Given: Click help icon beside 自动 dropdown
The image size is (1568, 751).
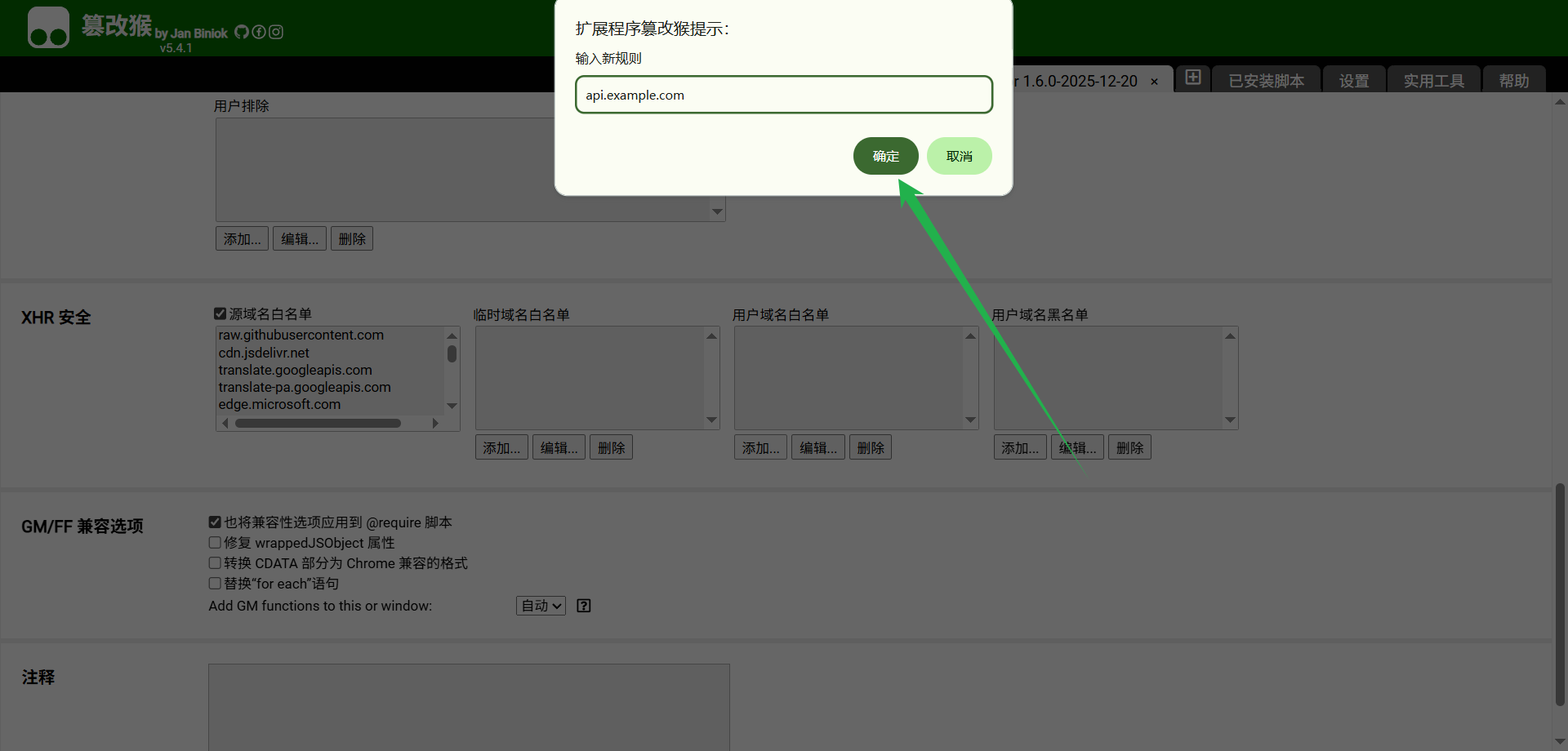Looking at the screenshot, I should (x=584, y=606).
